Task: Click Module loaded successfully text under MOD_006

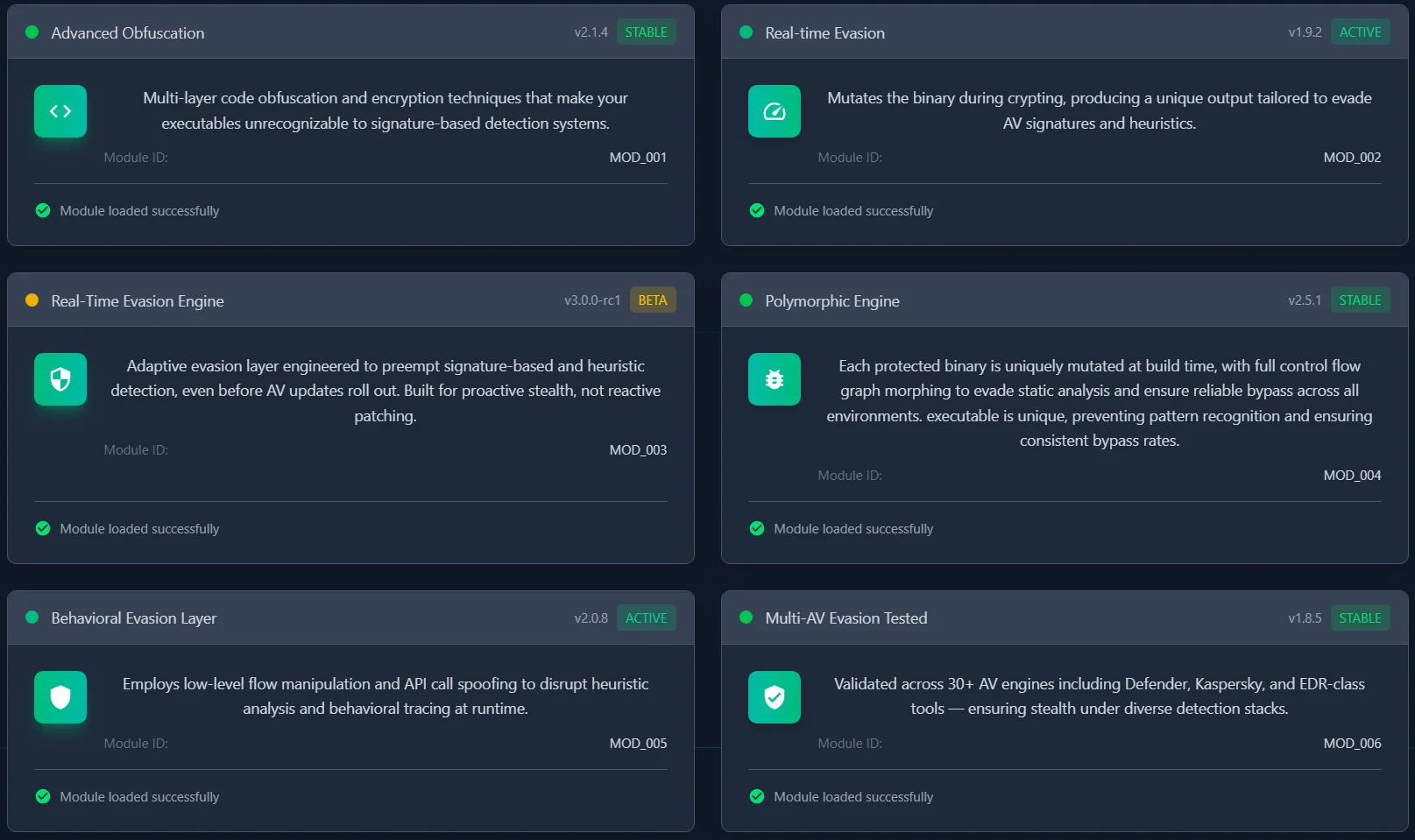Action: 853,797
